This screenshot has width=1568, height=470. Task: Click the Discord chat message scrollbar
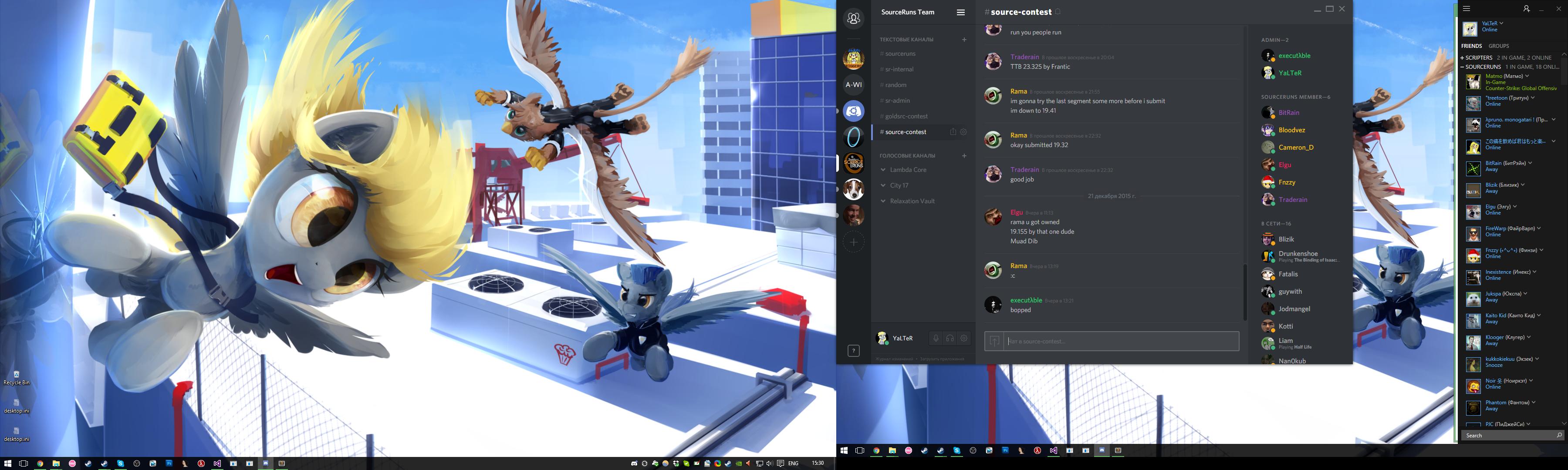(x=1245, y=292)
